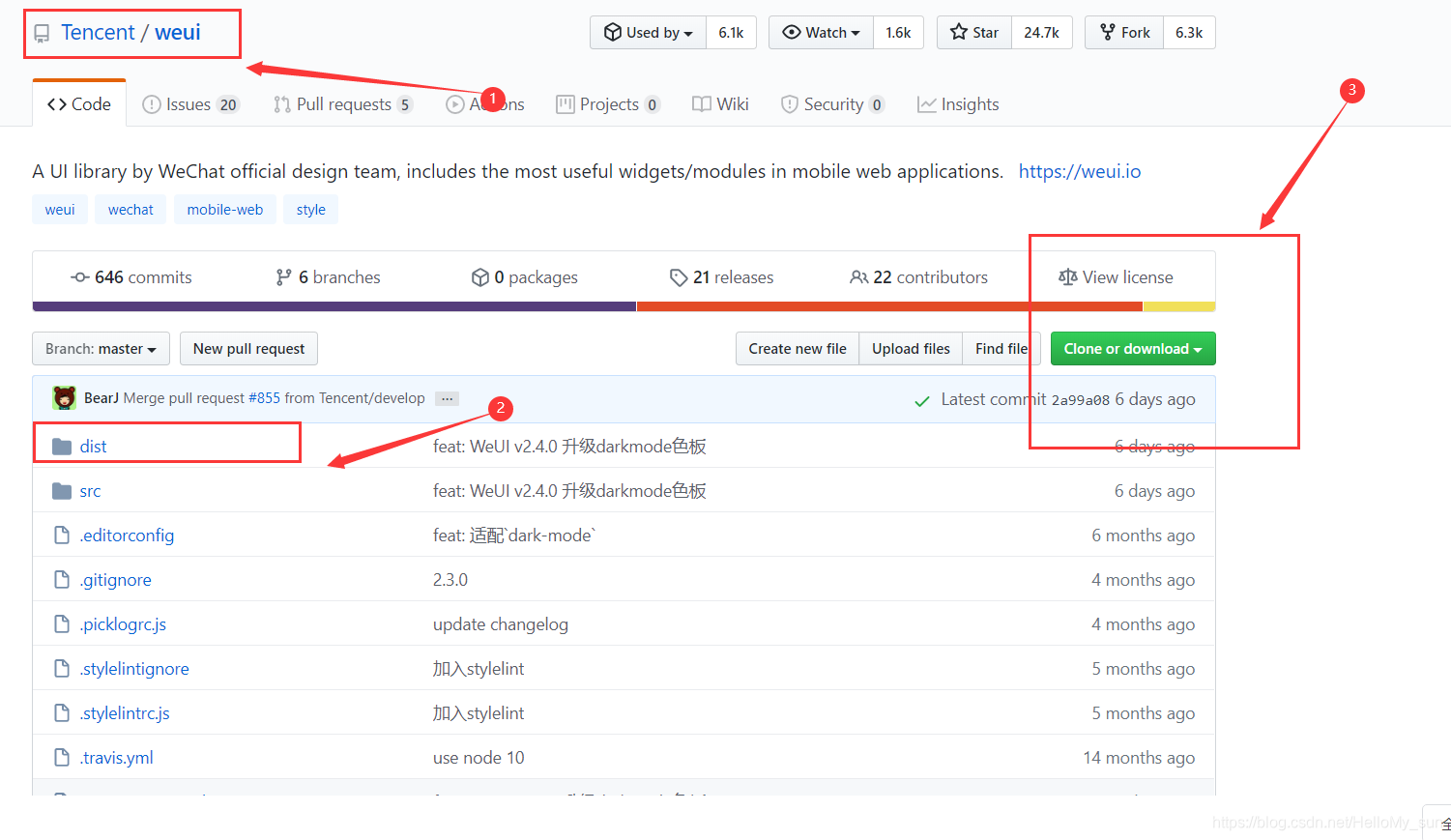Switch to the Projects tab

[609, 103]
